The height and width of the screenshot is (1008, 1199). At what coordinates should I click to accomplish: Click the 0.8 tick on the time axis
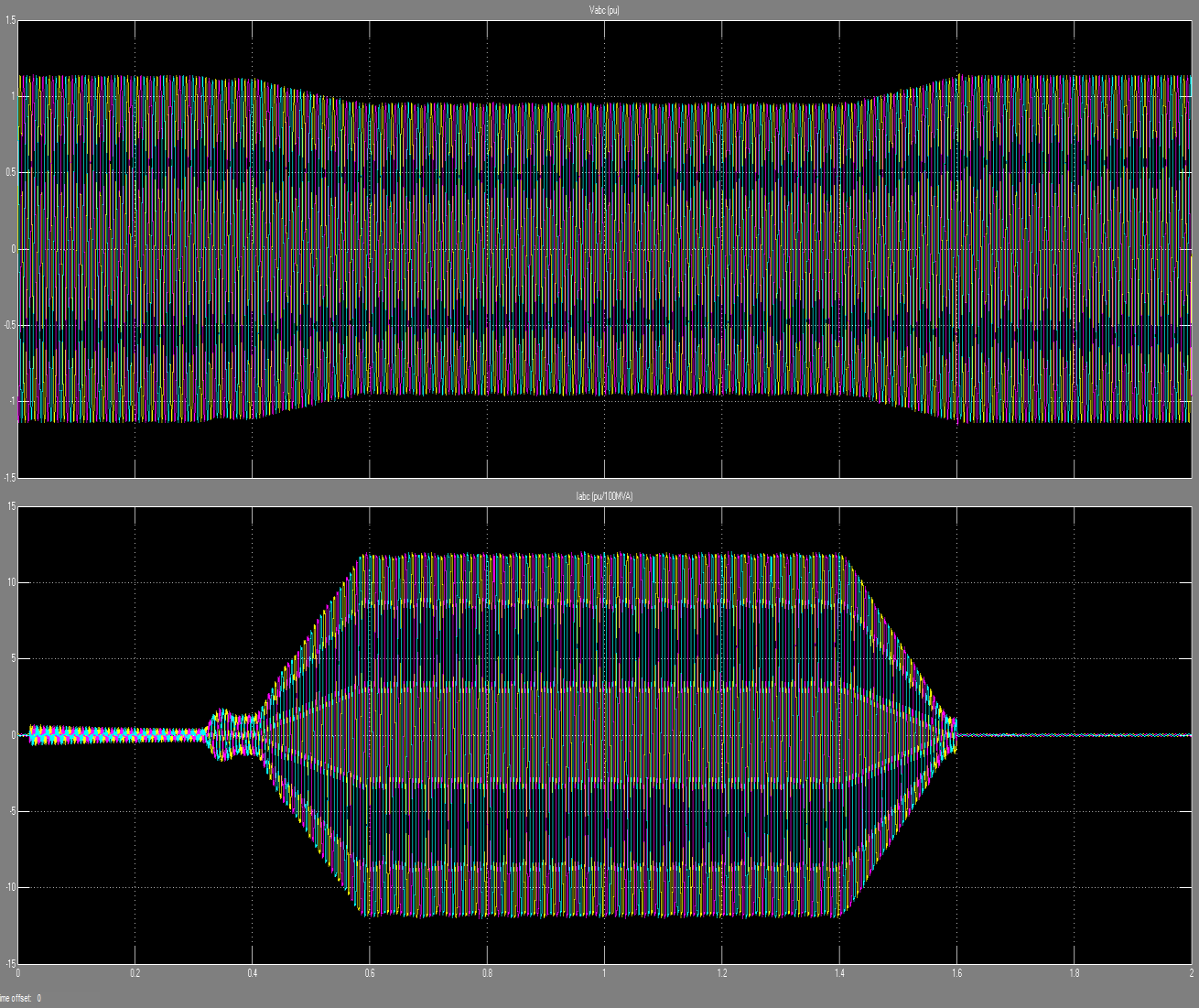pos(488,973)
